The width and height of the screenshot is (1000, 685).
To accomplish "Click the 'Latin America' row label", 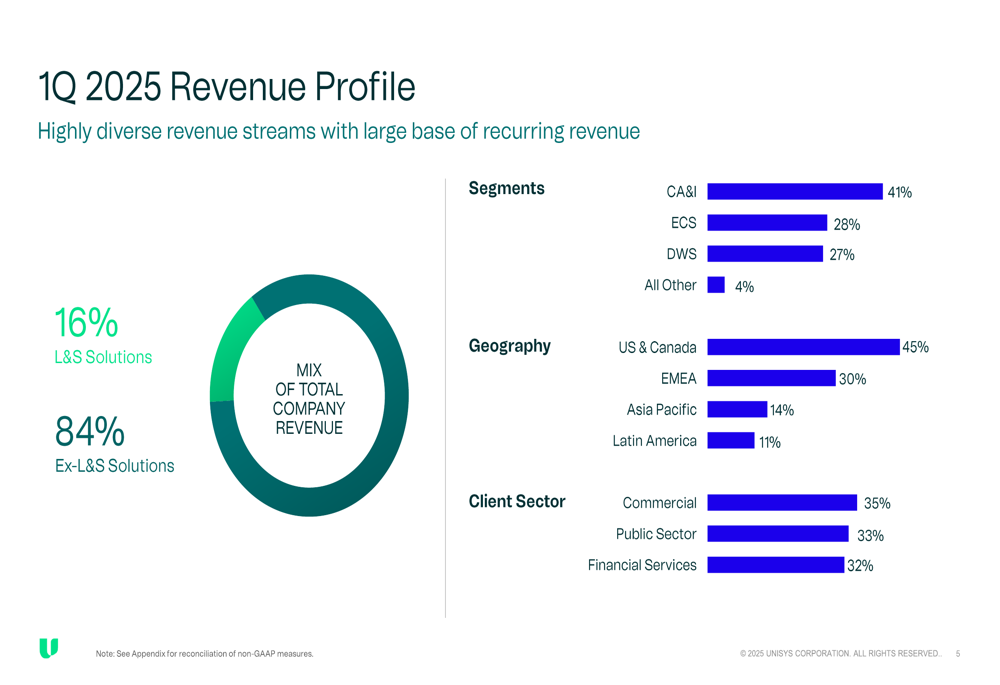I will pos(654,441).
